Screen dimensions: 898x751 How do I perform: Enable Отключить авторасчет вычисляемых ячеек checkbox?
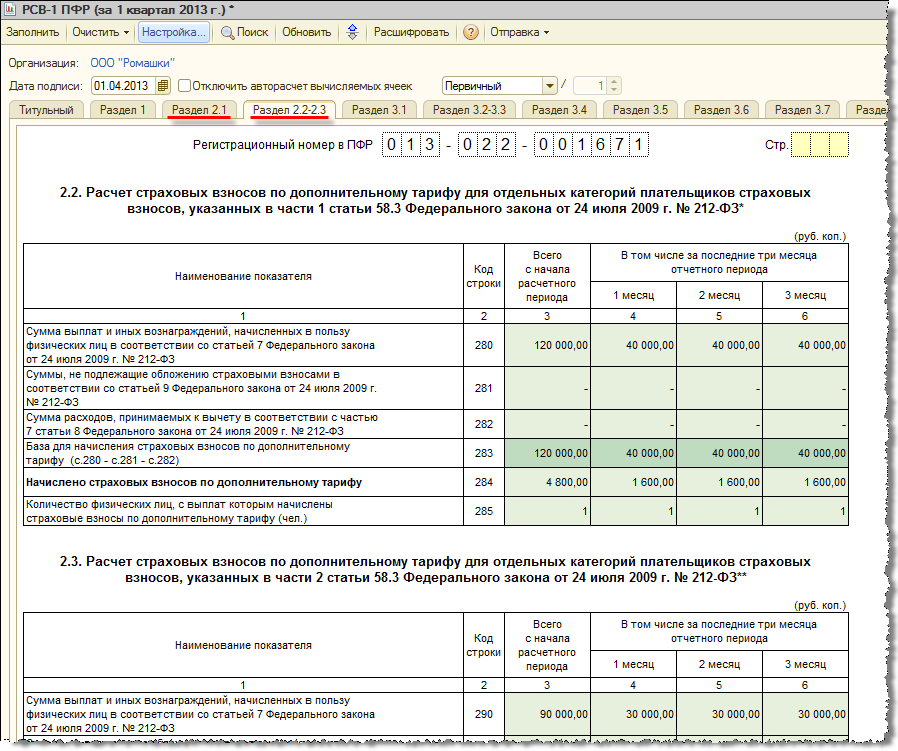[x=184, y=86]
